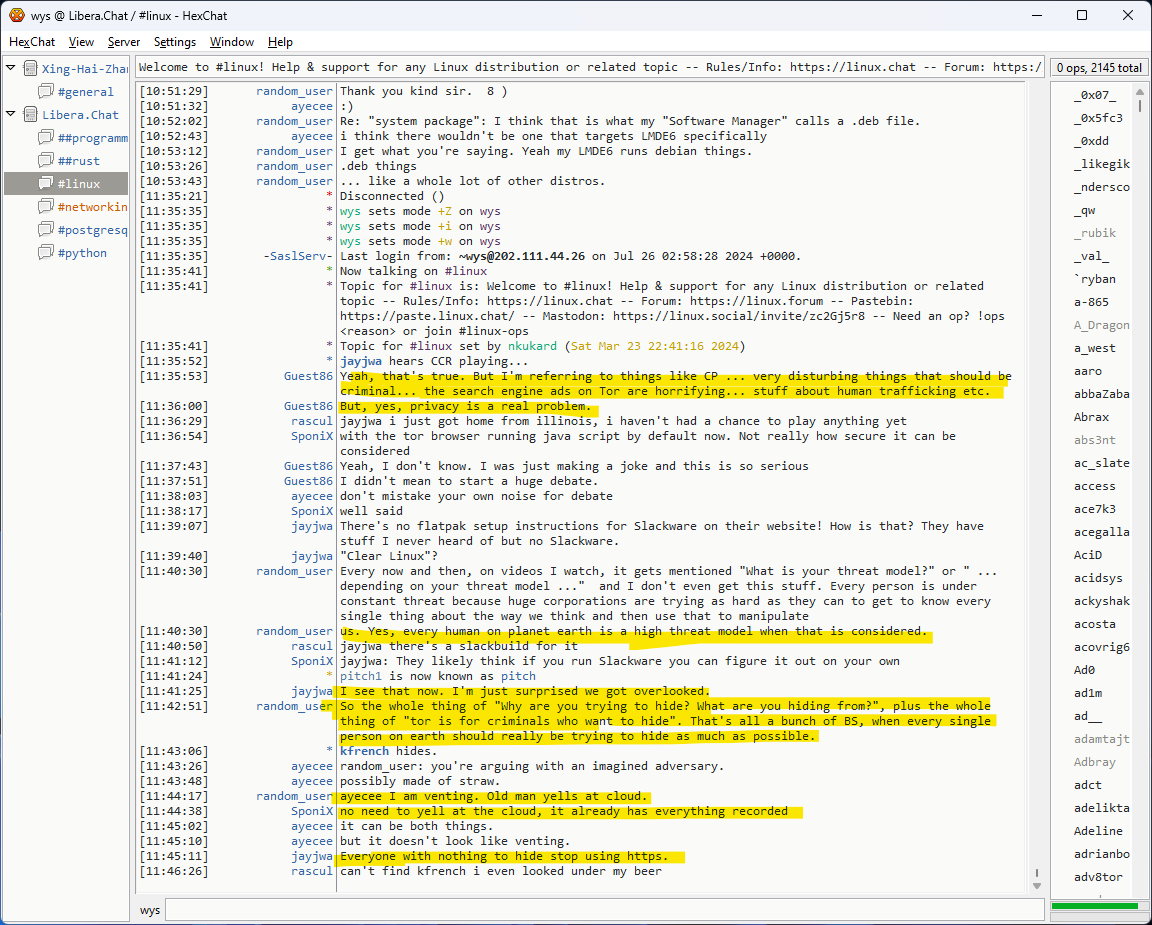Click the HexChat app icon in title bar

(16, 15)
